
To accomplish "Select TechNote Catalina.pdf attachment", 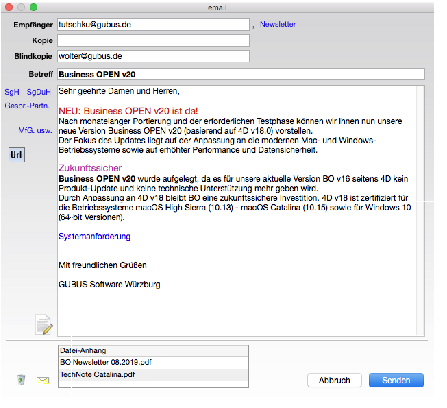I will pyautogui.click(x=153, y=375).
